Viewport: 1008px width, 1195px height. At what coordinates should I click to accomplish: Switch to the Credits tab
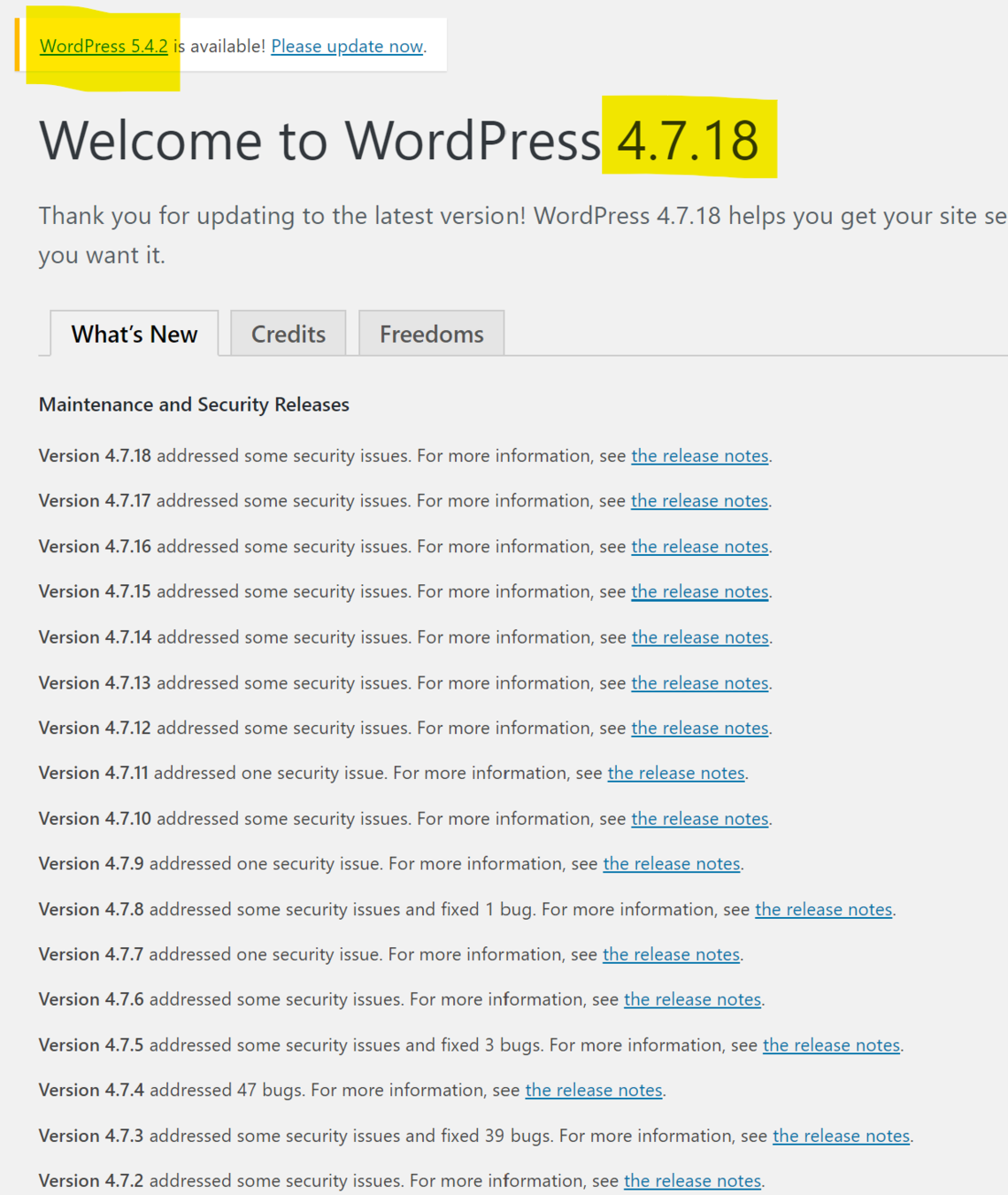[289, 334]
